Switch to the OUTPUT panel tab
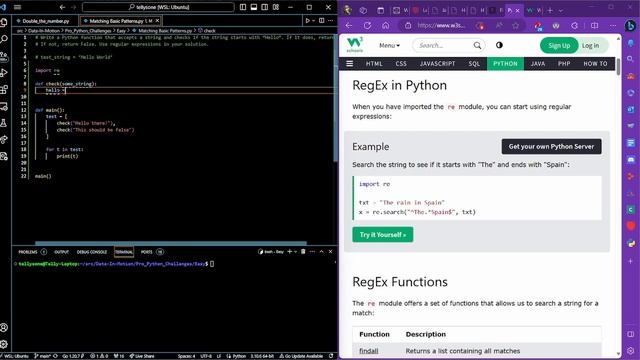640x360 pixels. [62, 252]
